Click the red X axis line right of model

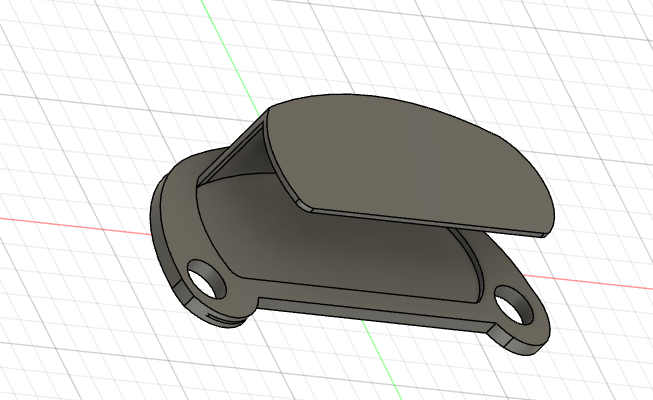point(587,282)
